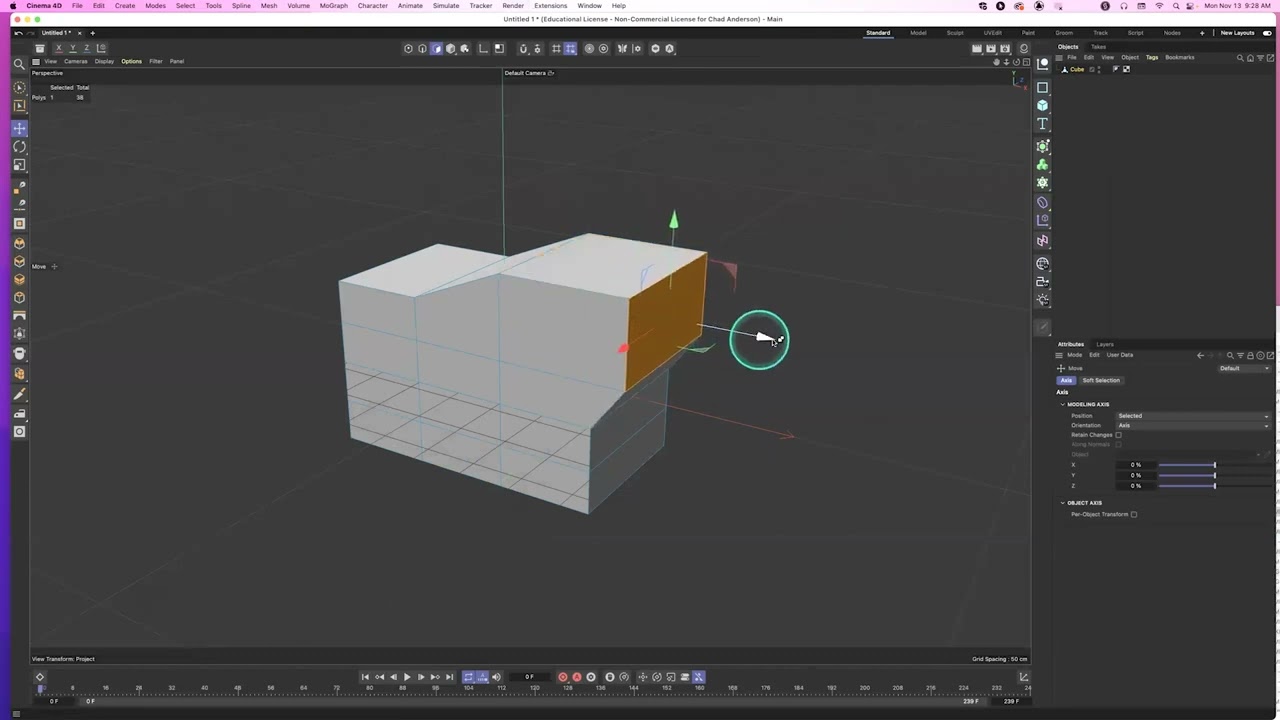Click the Axis button in Attributes
Viewport: 1280px width, 720px height.
pos(1066,380)
